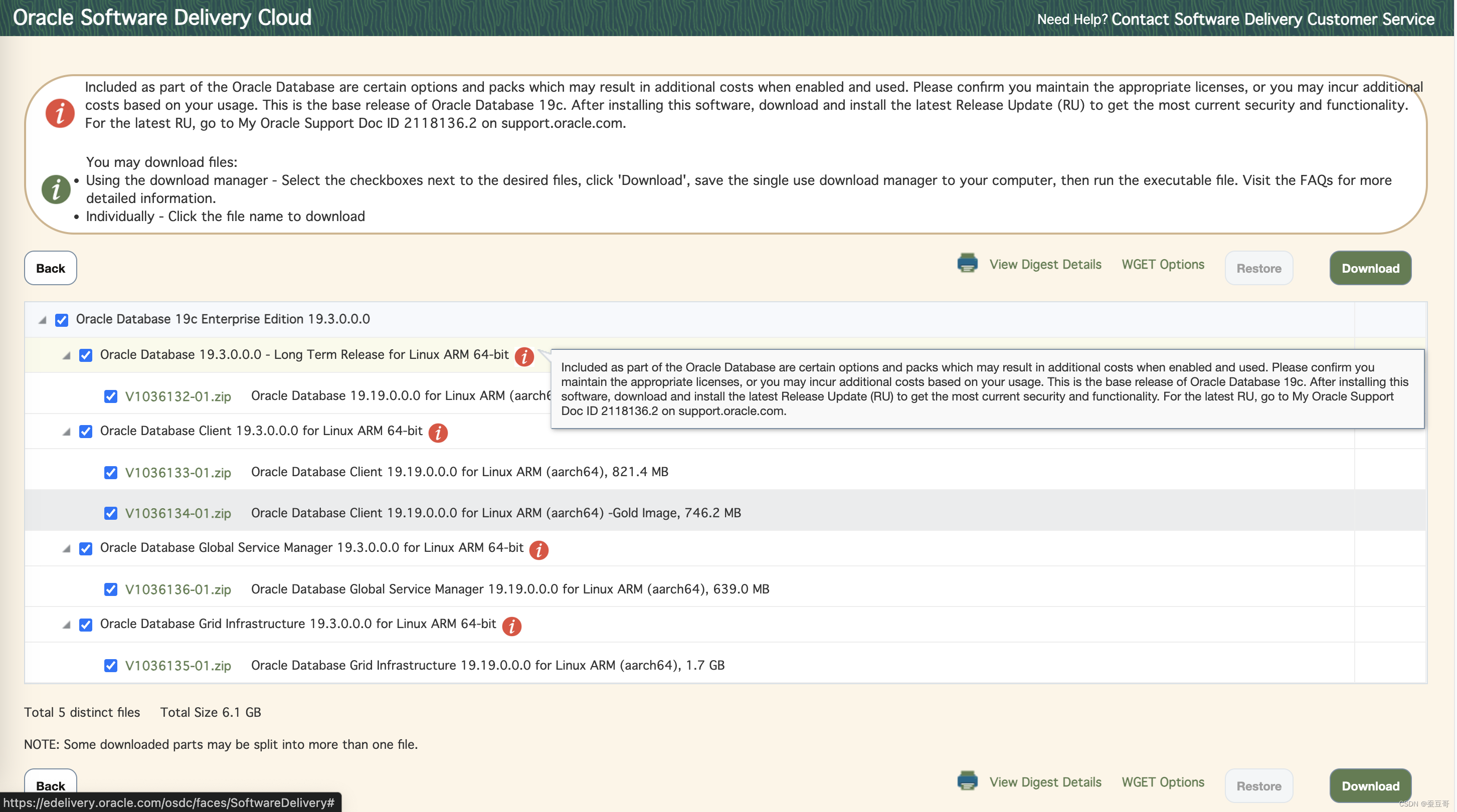Uncheck Oracle Database Client 19.3.0.0.0 checkbox
Screen dimensions: 1457x812
[x=85, y=432]
